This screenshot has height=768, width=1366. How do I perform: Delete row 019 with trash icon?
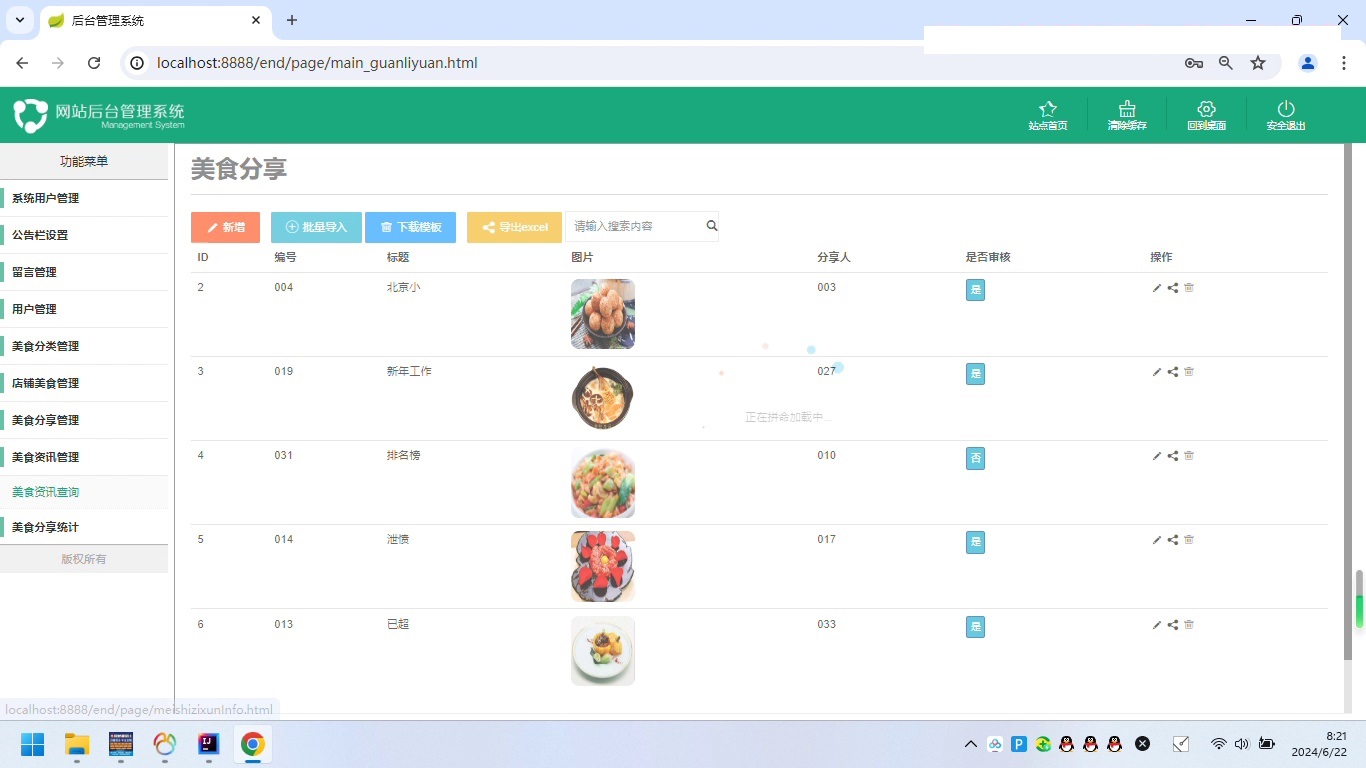point(1189,372)
